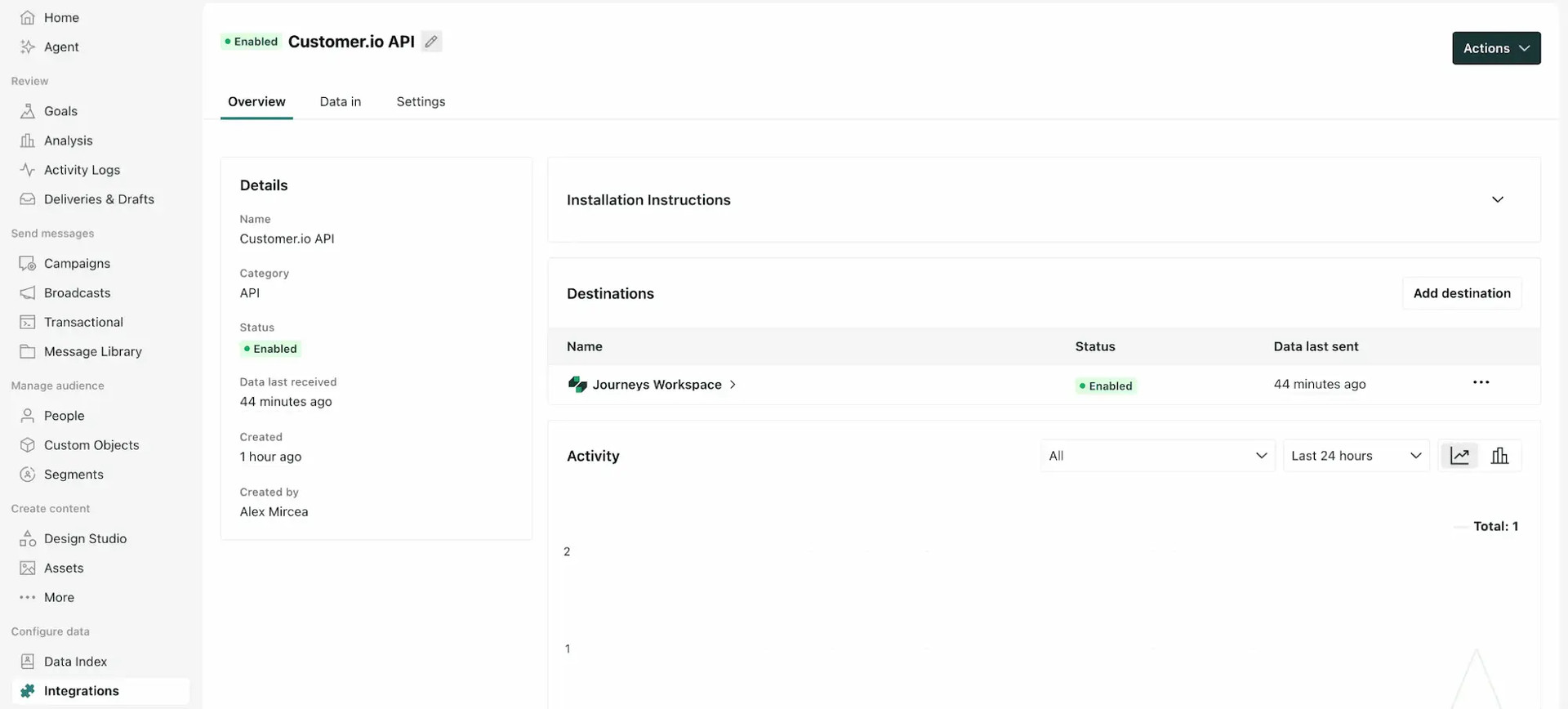1568x709 pixels.
Task: Click the Broadcasts megaphone icon
Action: [28, 292]
